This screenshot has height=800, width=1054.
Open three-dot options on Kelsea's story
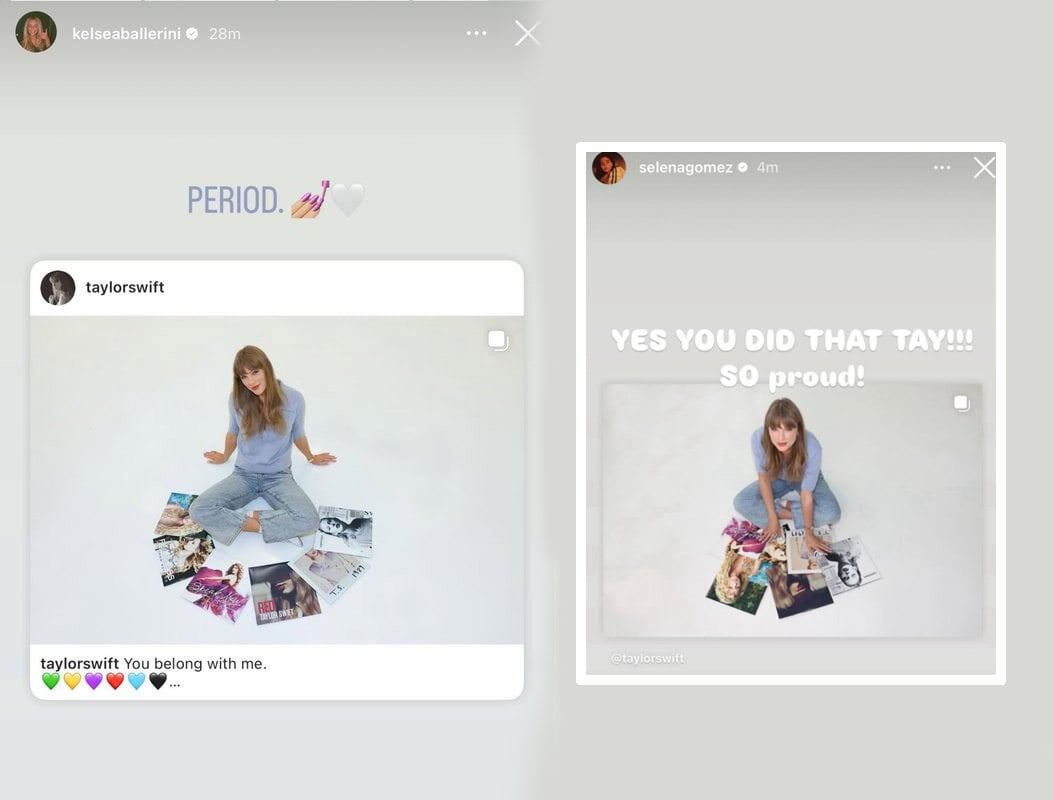[477, 33]
